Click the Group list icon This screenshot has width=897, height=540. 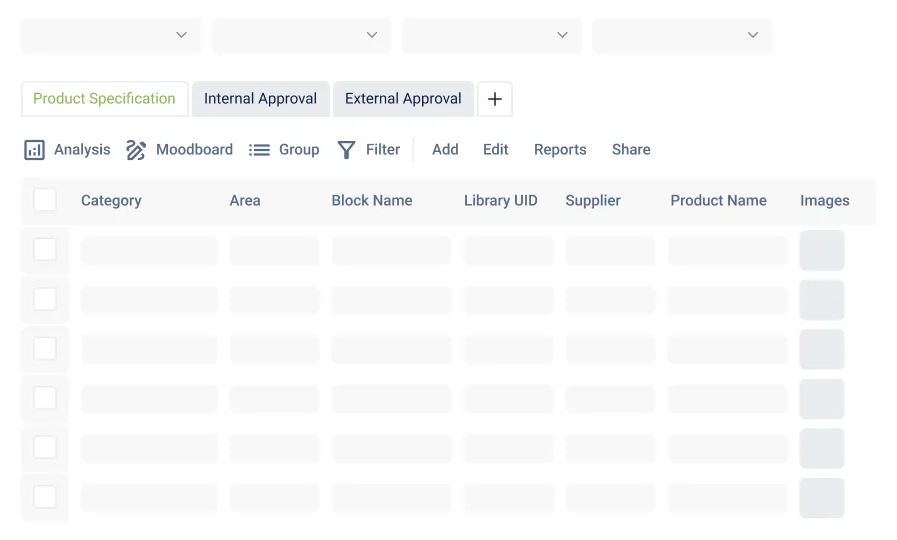[260, 150]
